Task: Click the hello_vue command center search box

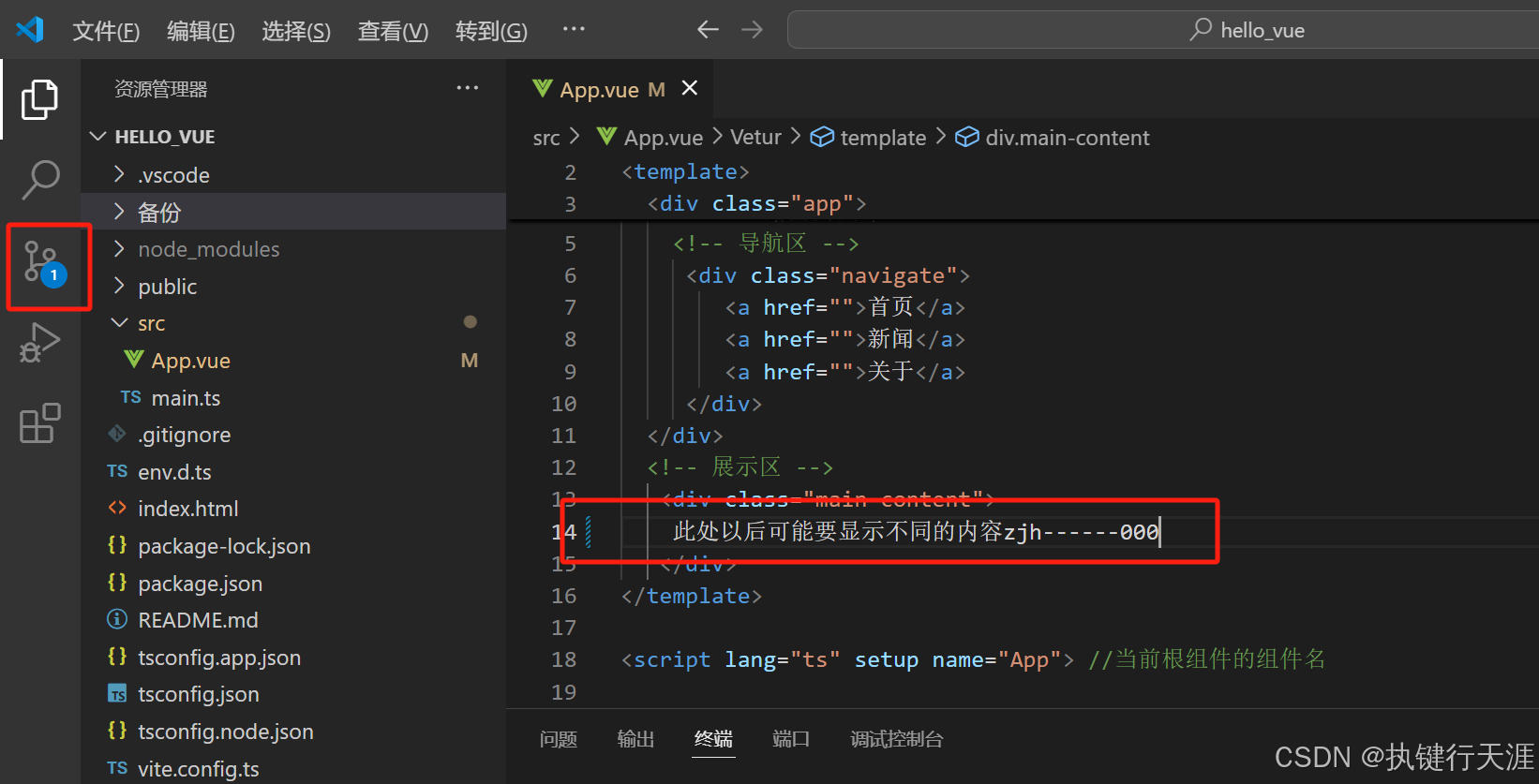Action: coord(1162,30)
